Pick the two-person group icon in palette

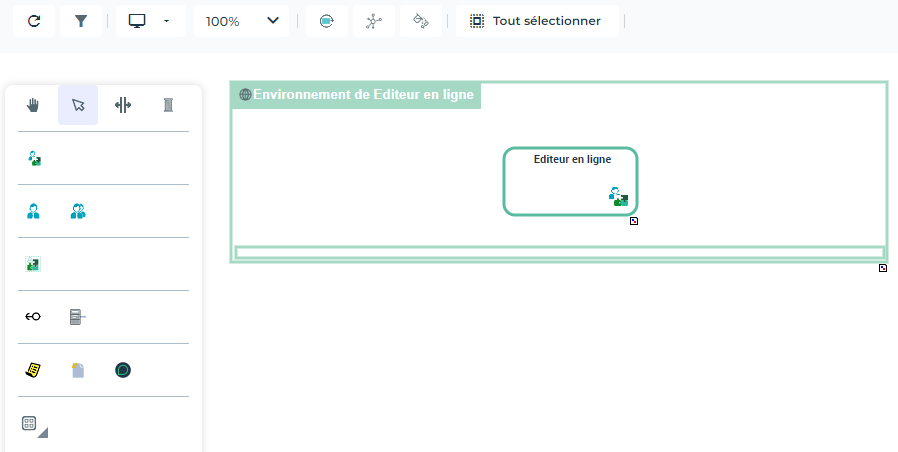pyautogui.click(x=78, y=211)
